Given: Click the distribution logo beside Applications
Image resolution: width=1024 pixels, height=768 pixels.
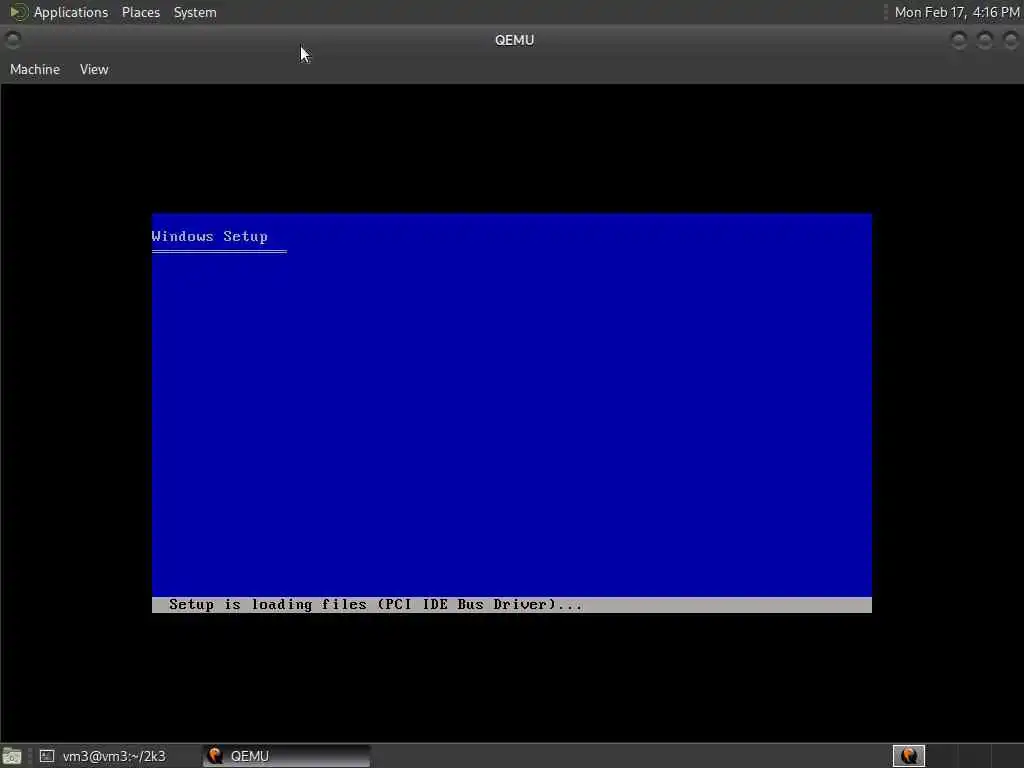Looking at the screenshot, I should 18,12.
